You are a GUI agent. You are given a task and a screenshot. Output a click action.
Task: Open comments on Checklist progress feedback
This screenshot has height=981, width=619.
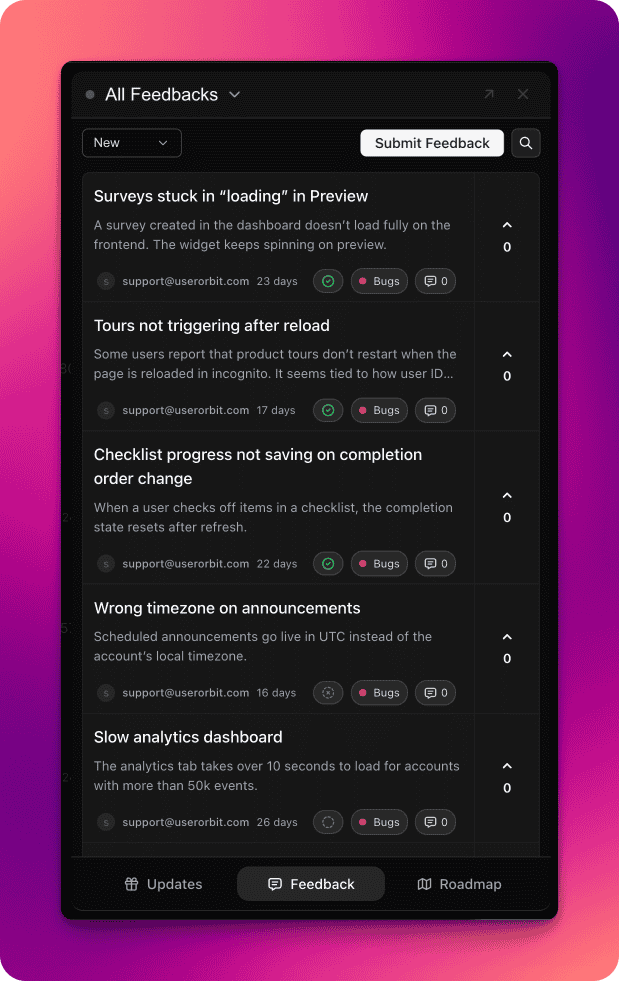click(435, 564)
